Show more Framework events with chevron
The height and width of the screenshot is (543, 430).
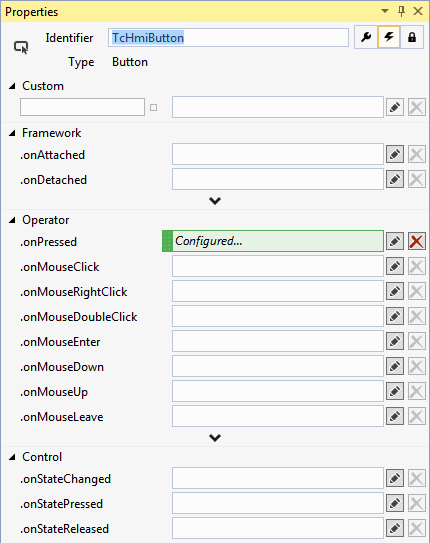pos(215,201)
